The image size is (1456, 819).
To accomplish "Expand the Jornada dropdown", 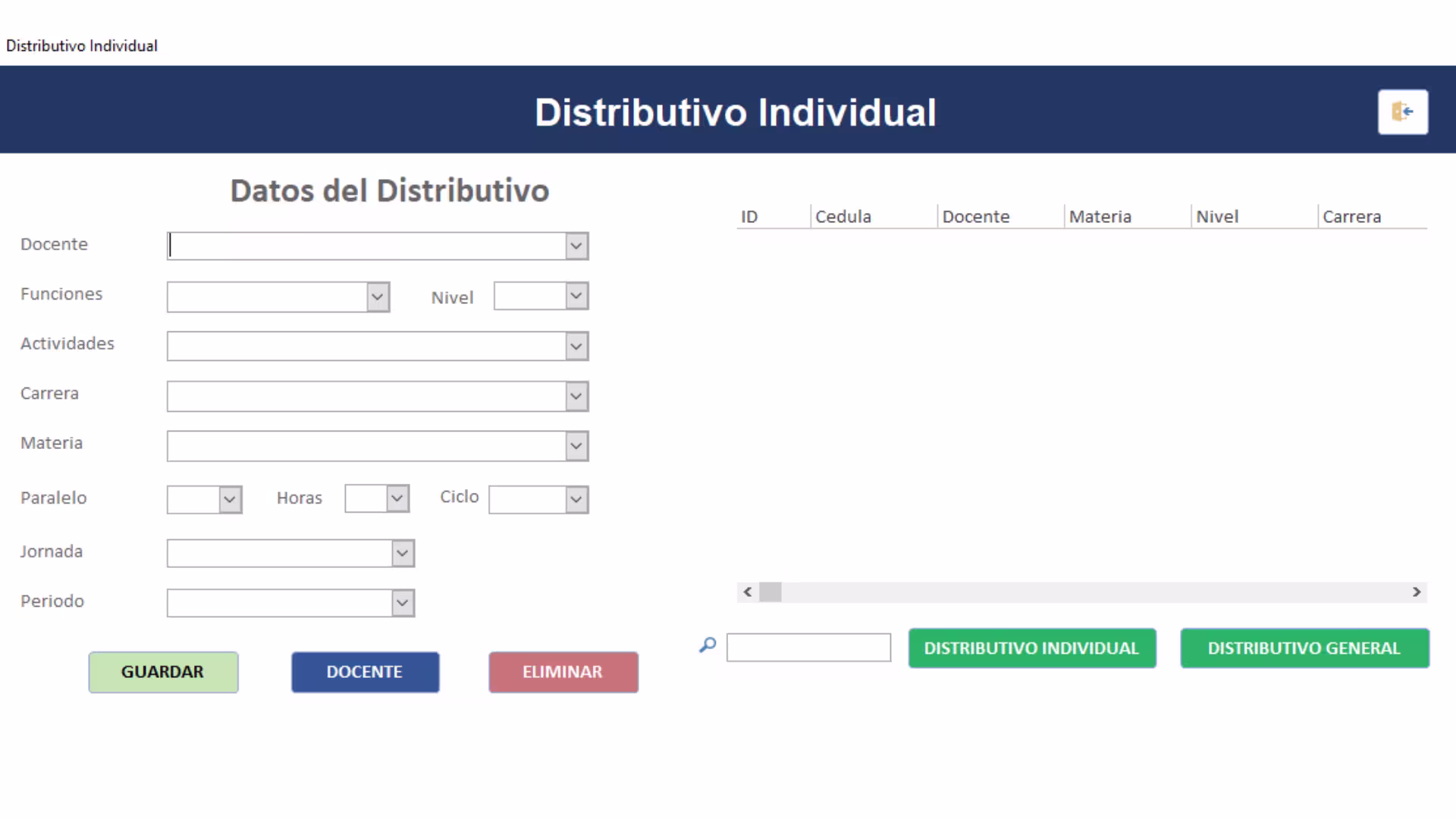I will click(403, 554).
